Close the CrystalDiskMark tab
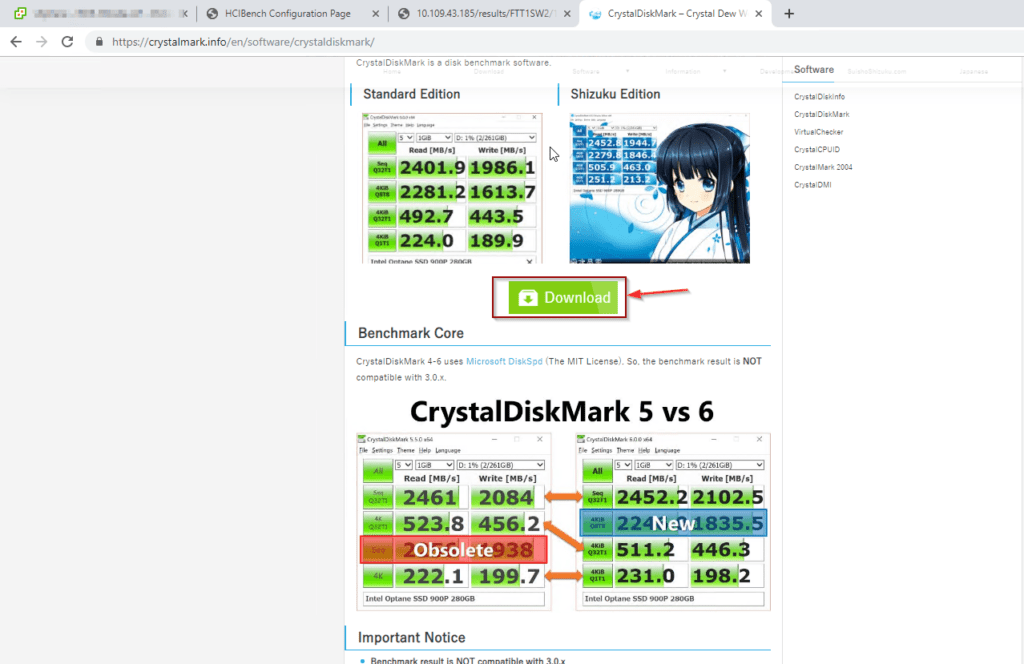This screenshot has height=664, width=1024. 759,14
